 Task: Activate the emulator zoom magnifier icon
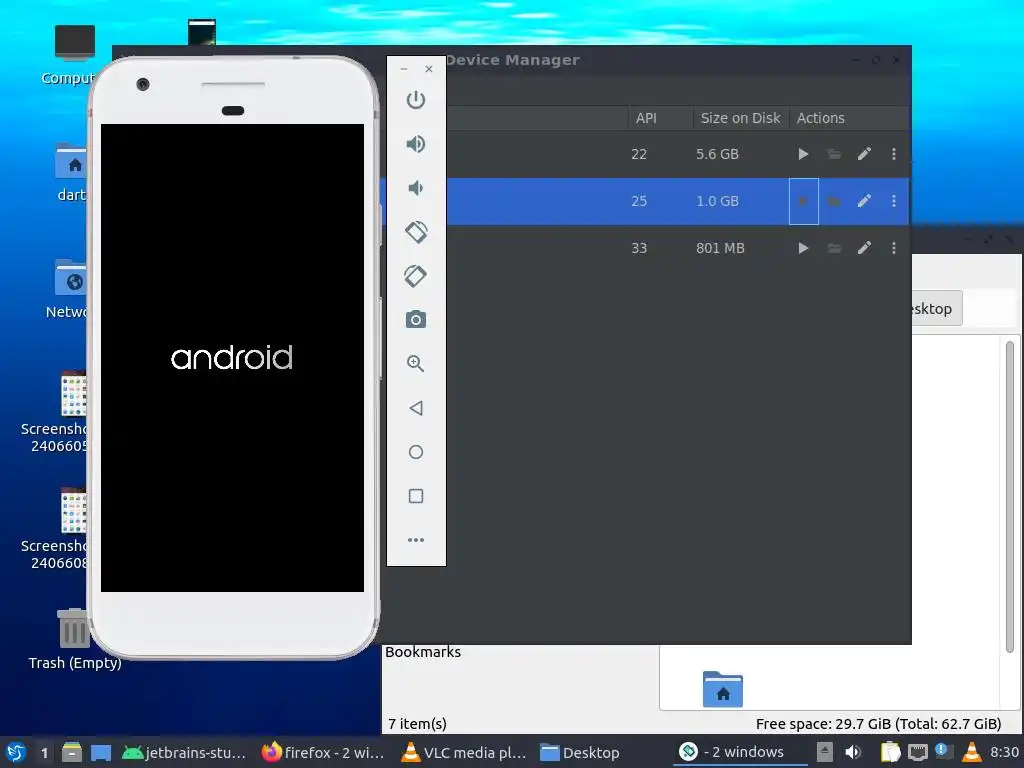[416, 363]
